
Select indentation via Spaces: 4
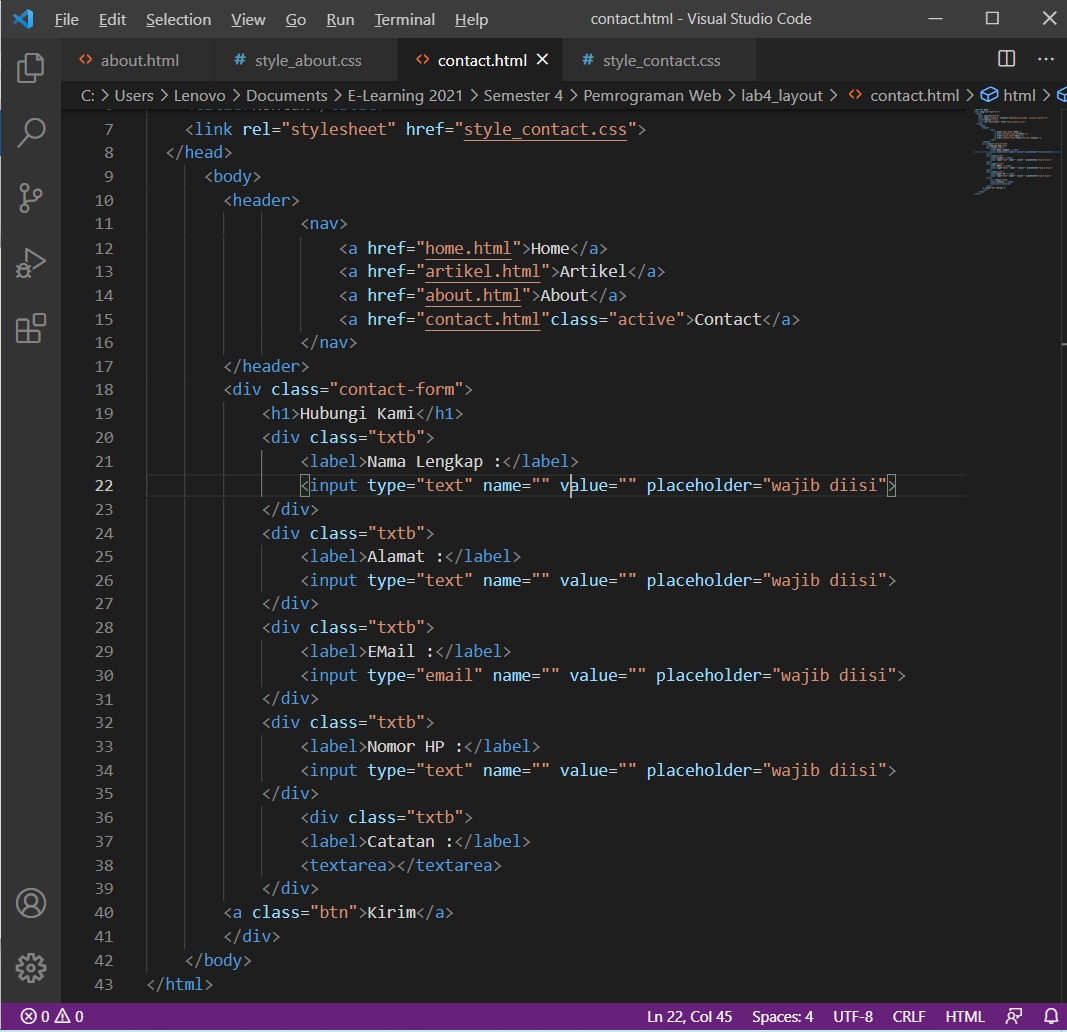pos(782,1016)
